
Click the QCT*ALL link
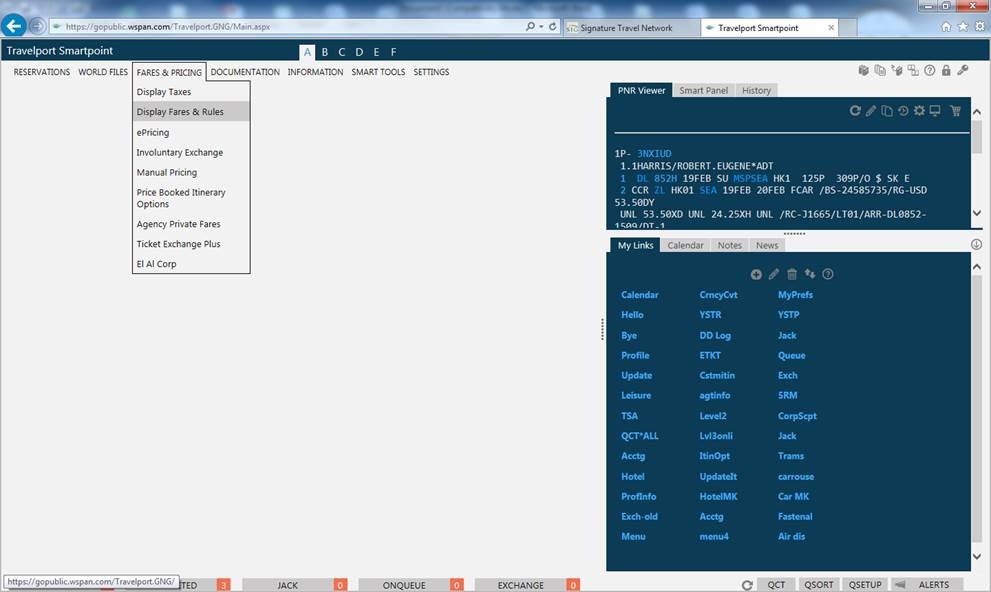pyautogui.click(x=640, y=436)
